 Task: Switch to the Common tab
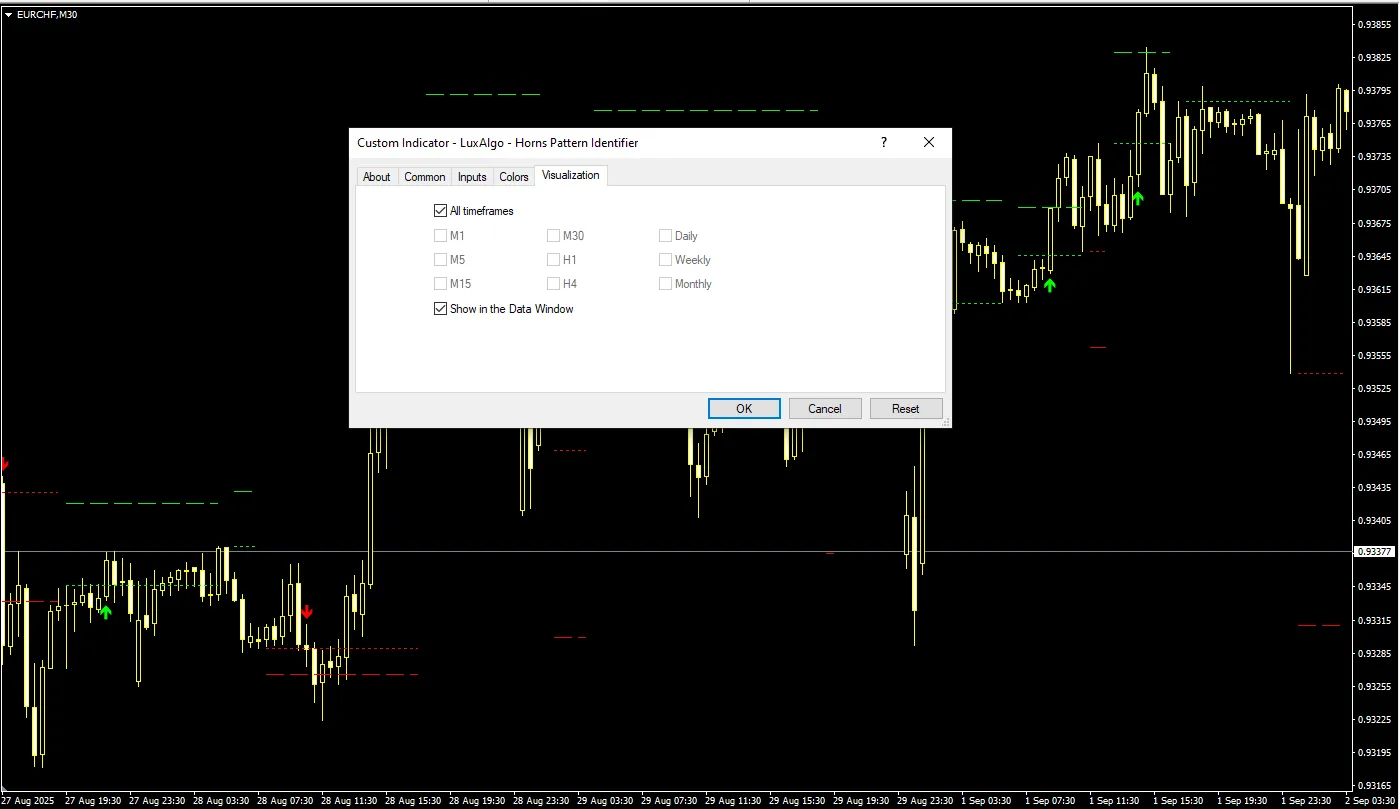424,176
